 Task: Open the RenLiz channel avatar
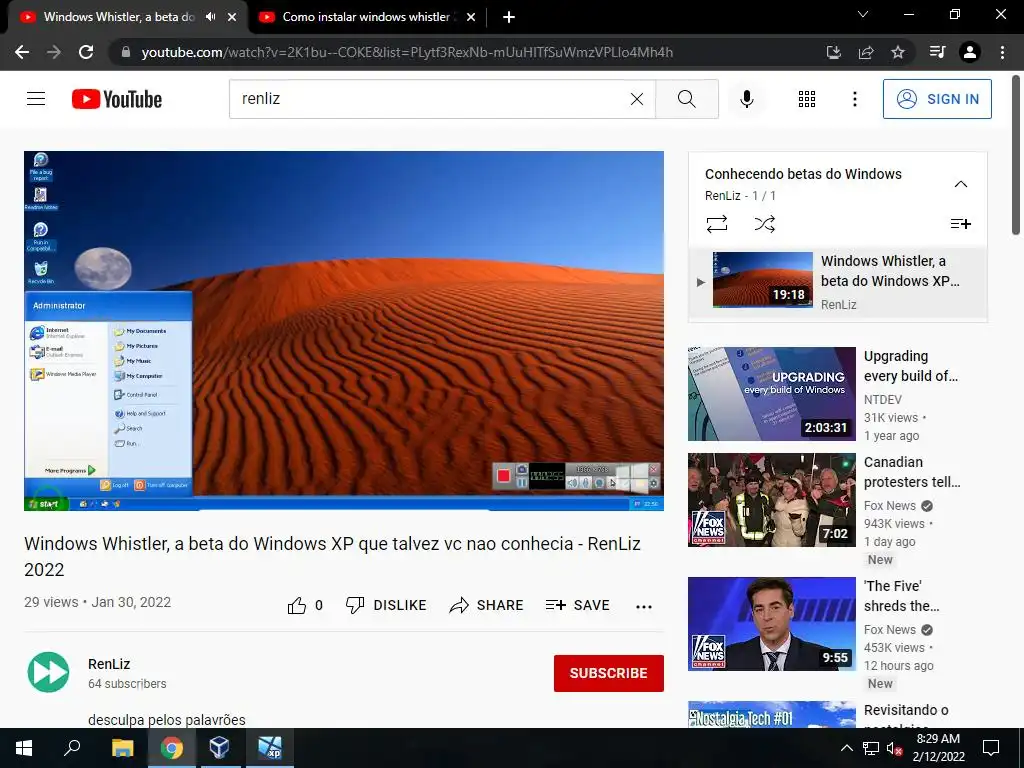[x=48, y=672]
